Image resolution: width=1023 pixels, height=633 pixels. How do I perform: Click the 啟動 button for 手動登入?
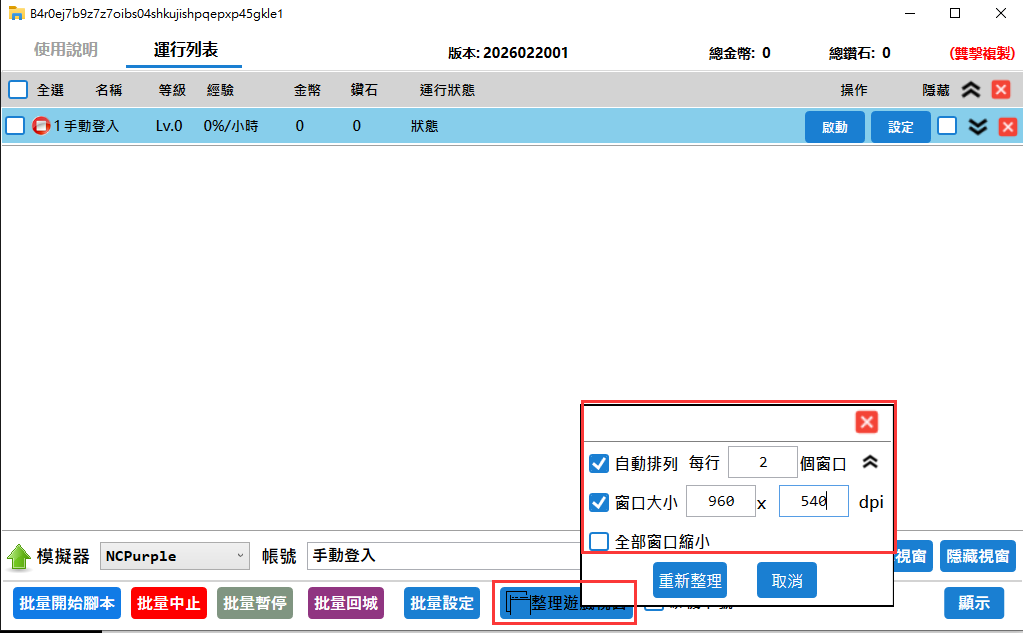[834, 127]
